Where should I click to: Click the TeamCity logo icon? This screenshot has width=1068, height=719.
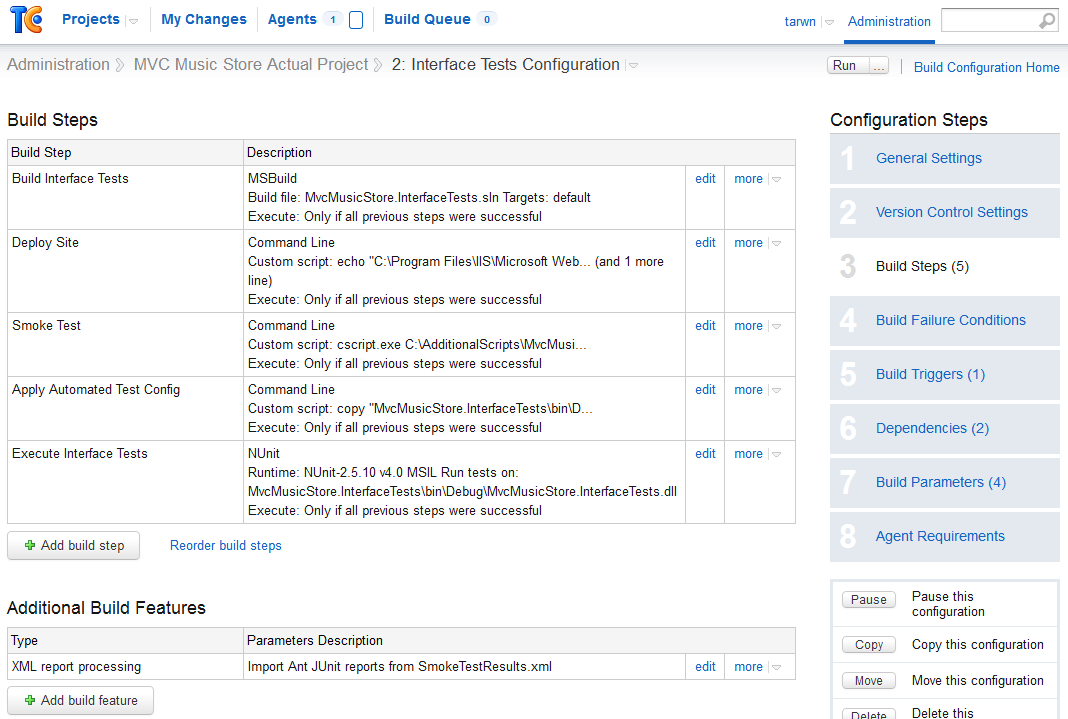[x=27, y=19]
